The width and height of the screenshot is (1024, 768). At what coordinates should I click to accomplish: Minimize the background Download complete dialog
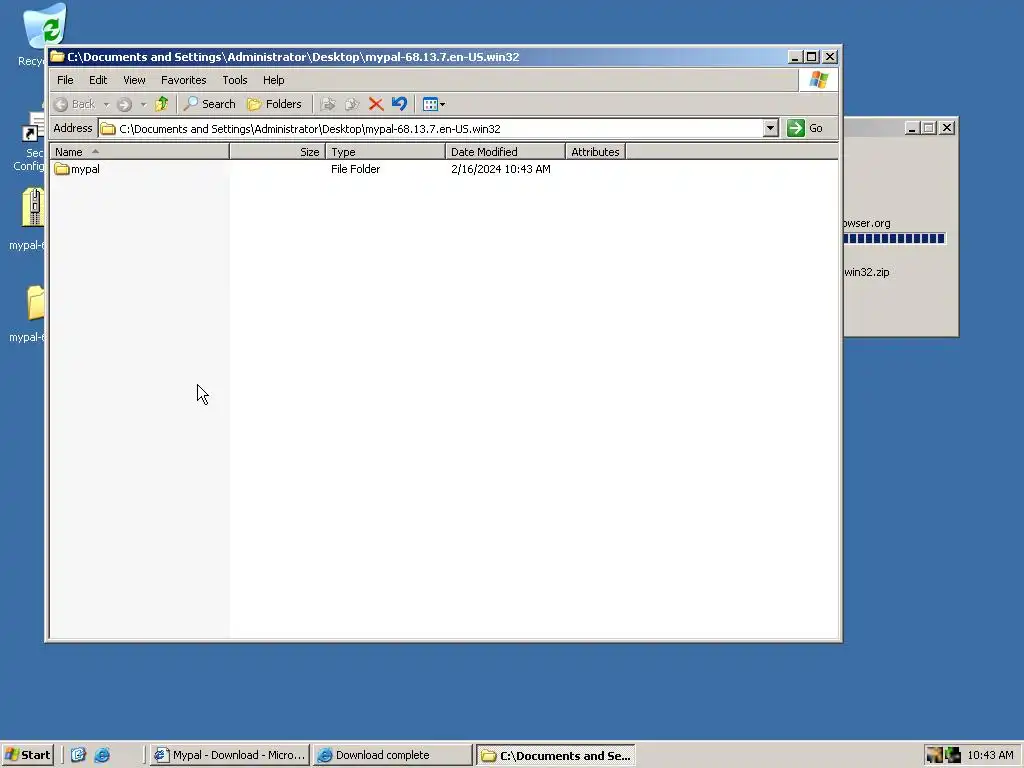tap(912, 128)
